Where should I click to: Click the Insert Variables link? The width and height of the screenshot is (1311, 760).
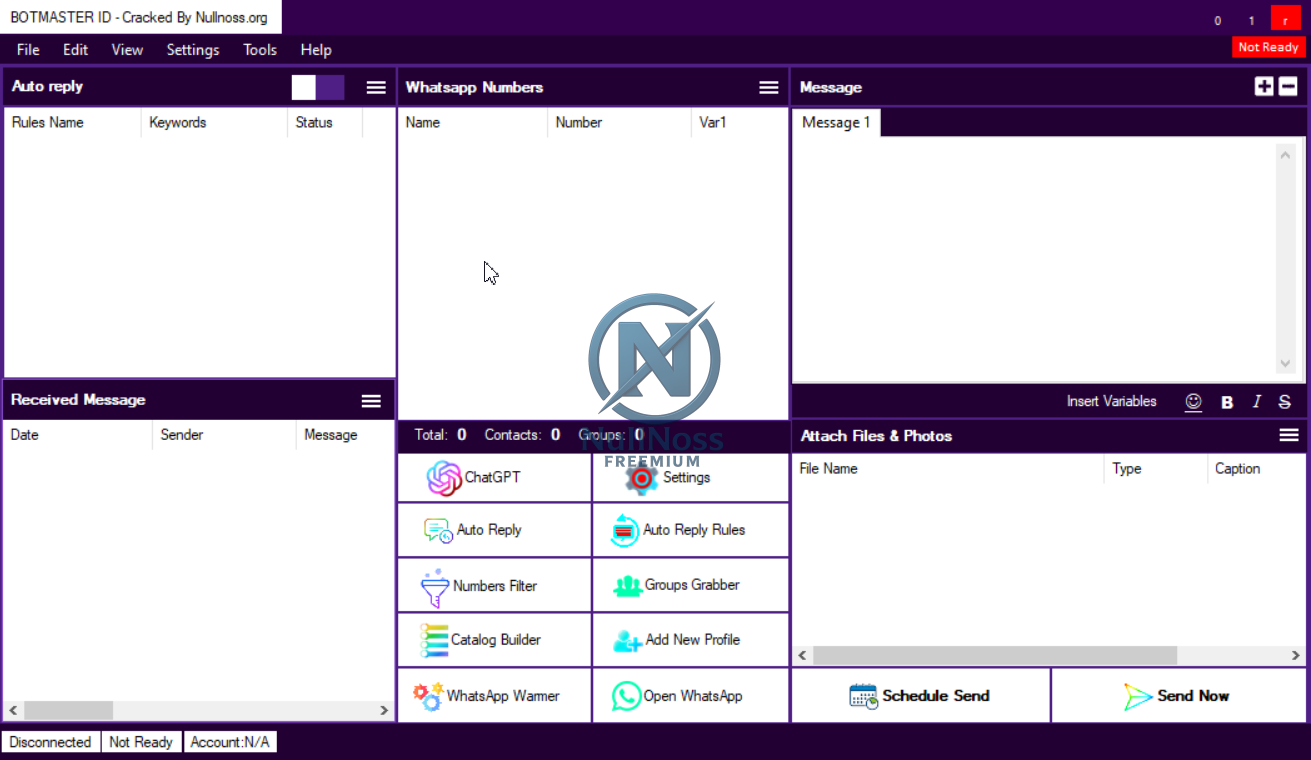[x=1111, y=401]
